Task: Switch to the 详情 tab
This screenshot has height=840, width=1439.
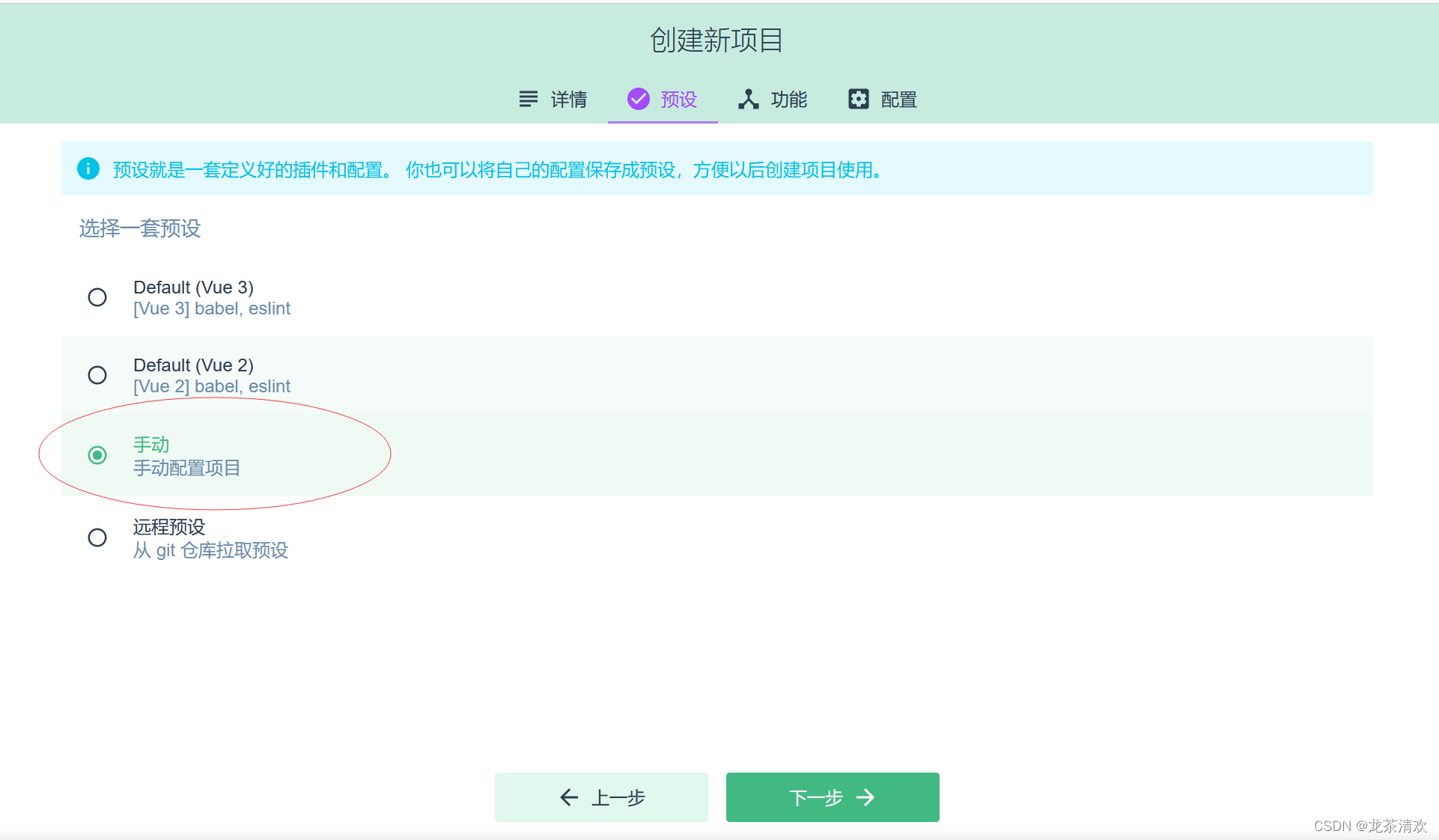Action: (568, 100)
